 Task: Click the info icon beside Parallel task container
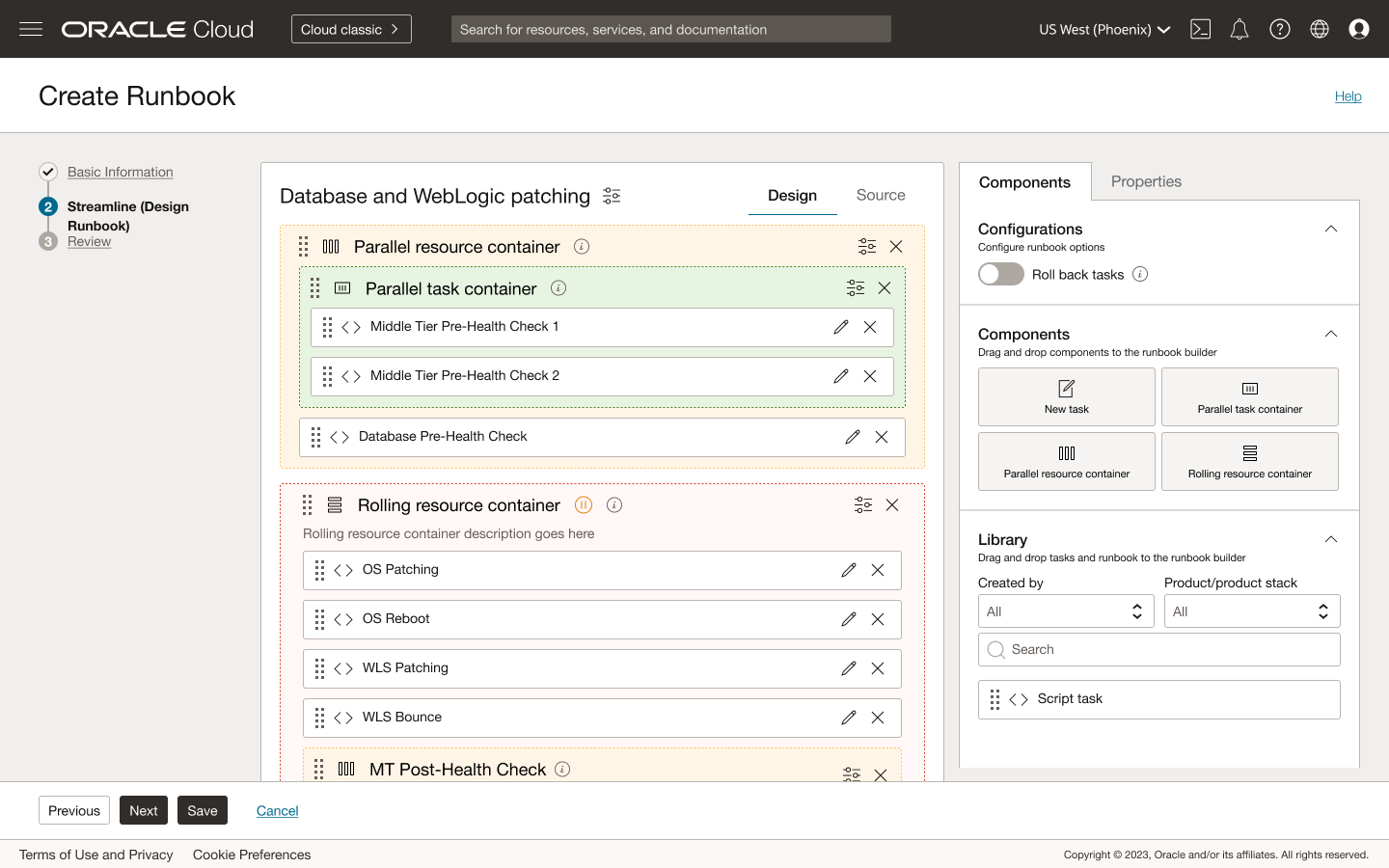coord(558,287)
